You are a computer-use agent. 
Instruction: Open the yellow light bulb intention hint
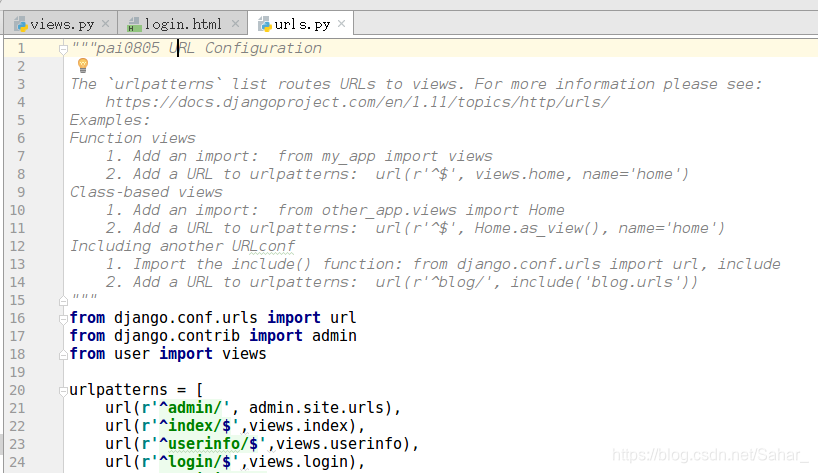click(x=83, y=65)
